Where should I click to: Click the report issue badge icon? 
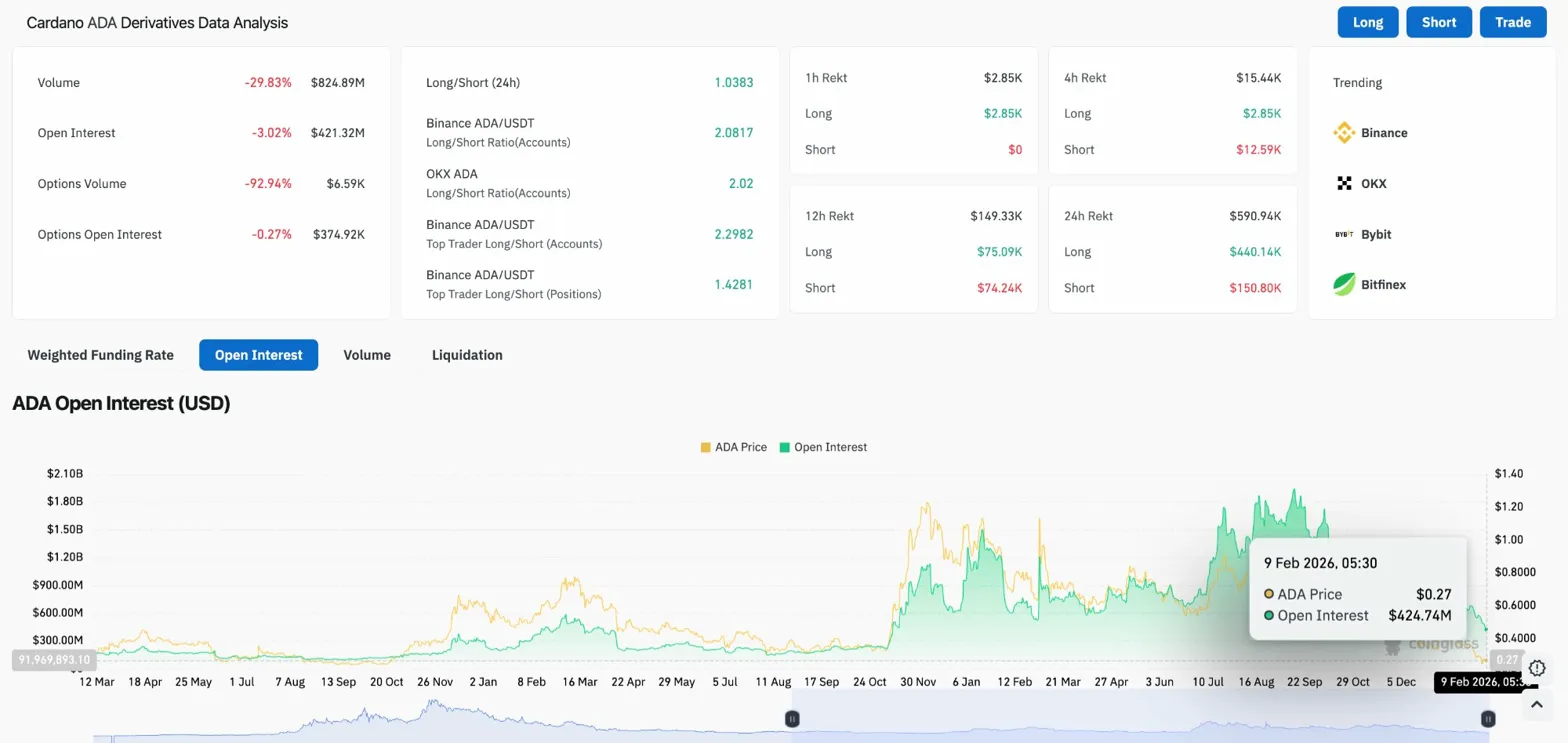(1538, 668)
